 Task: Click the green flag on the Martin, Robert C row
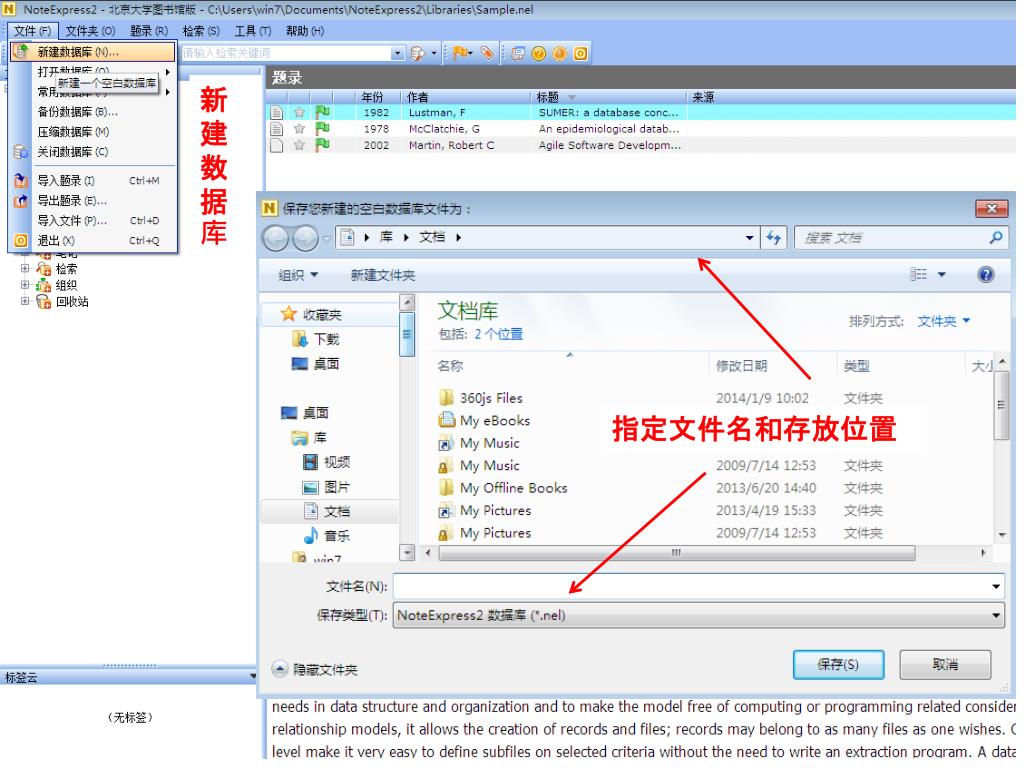coord(323,145)
